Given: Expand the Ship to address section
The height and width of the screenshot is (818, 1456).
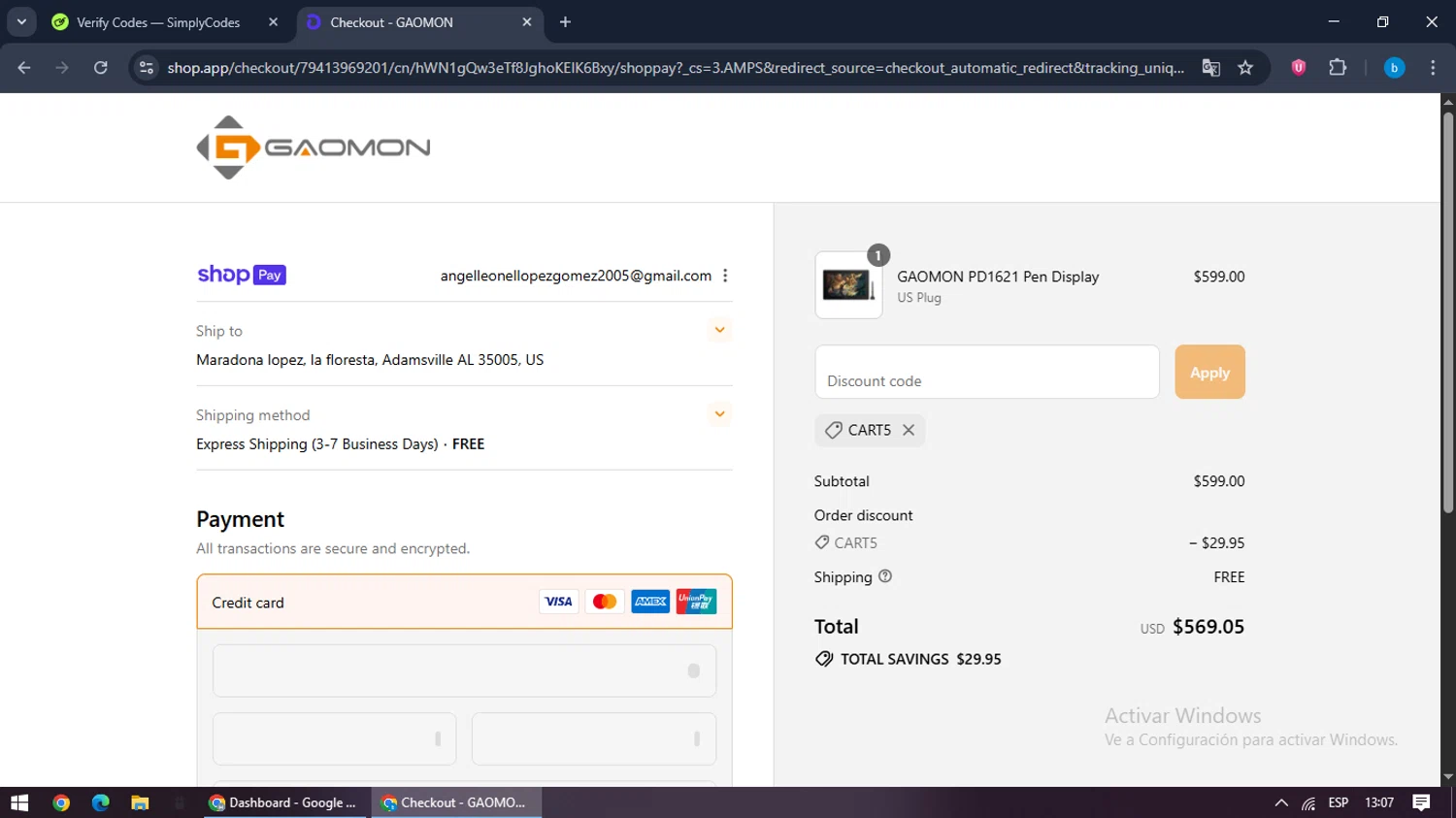Looking at the screenshot, I should pyautogui.click(x=719, y=330).
